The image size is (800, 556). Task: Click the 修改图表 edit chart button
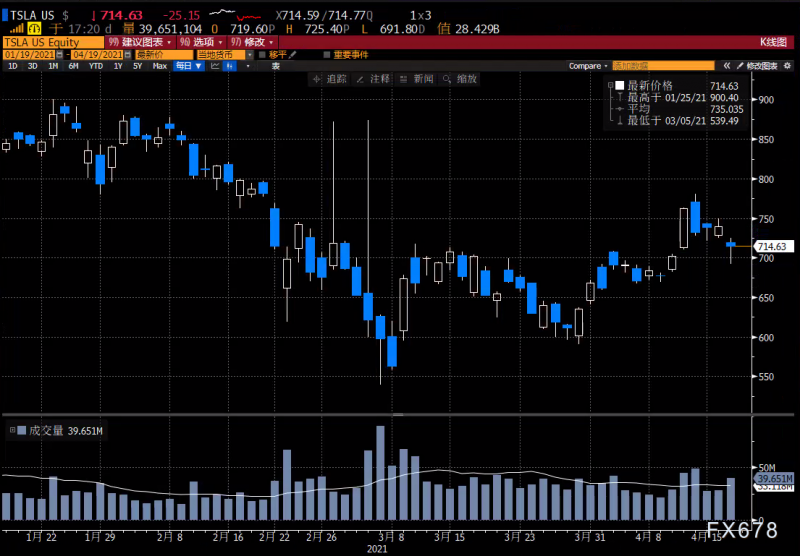coord(757,66)
